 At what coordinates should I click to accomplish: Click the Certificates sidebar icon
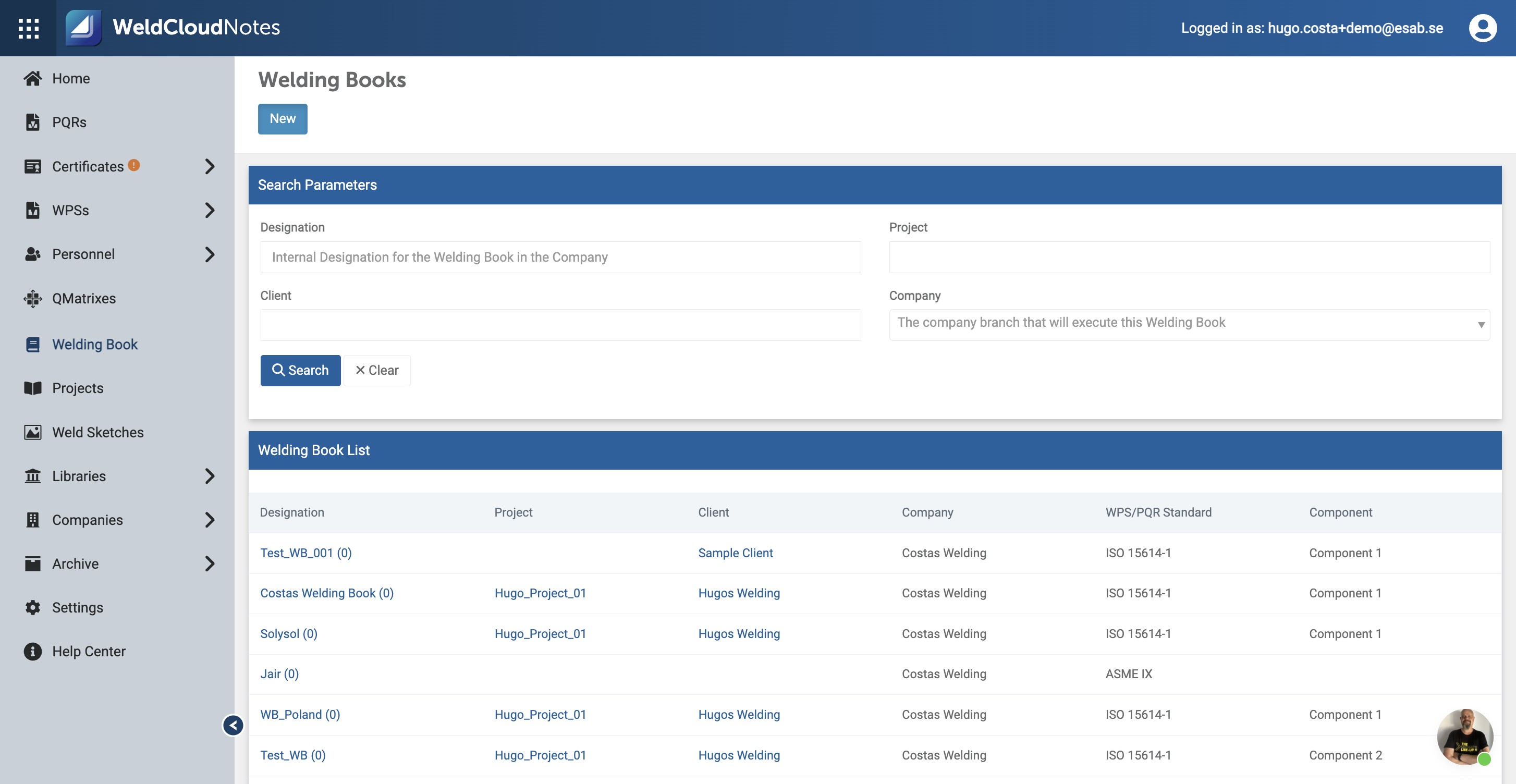click(33, 167)
